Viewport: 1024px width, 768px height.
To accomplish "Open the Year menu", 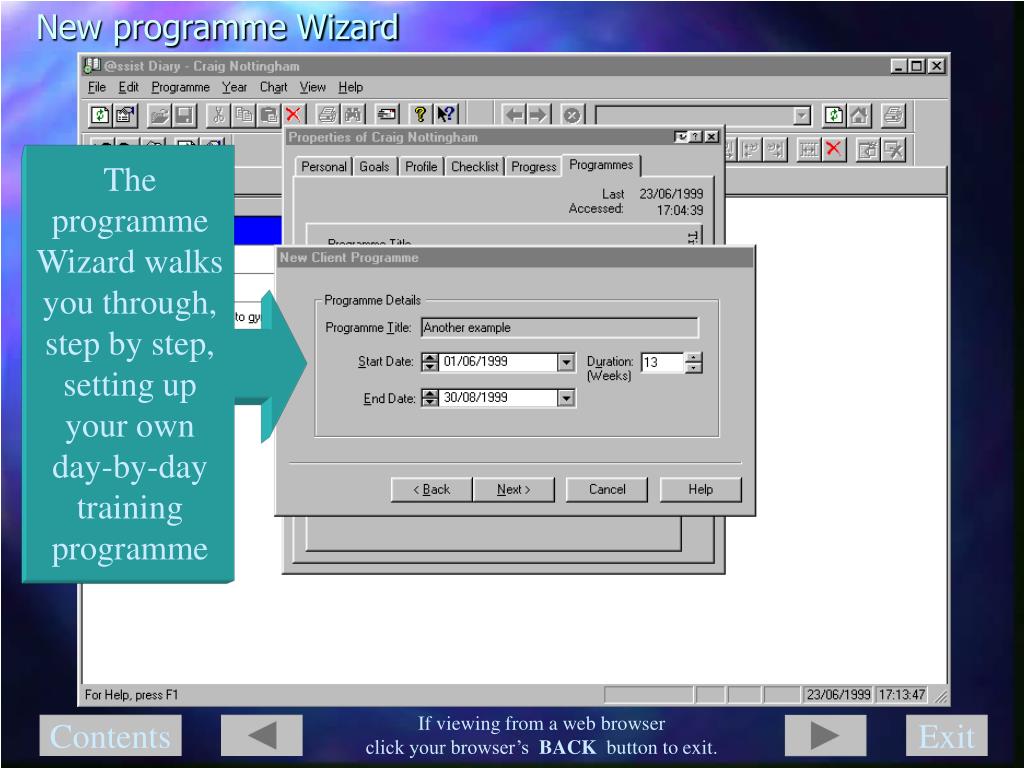I will pos(234,87).
